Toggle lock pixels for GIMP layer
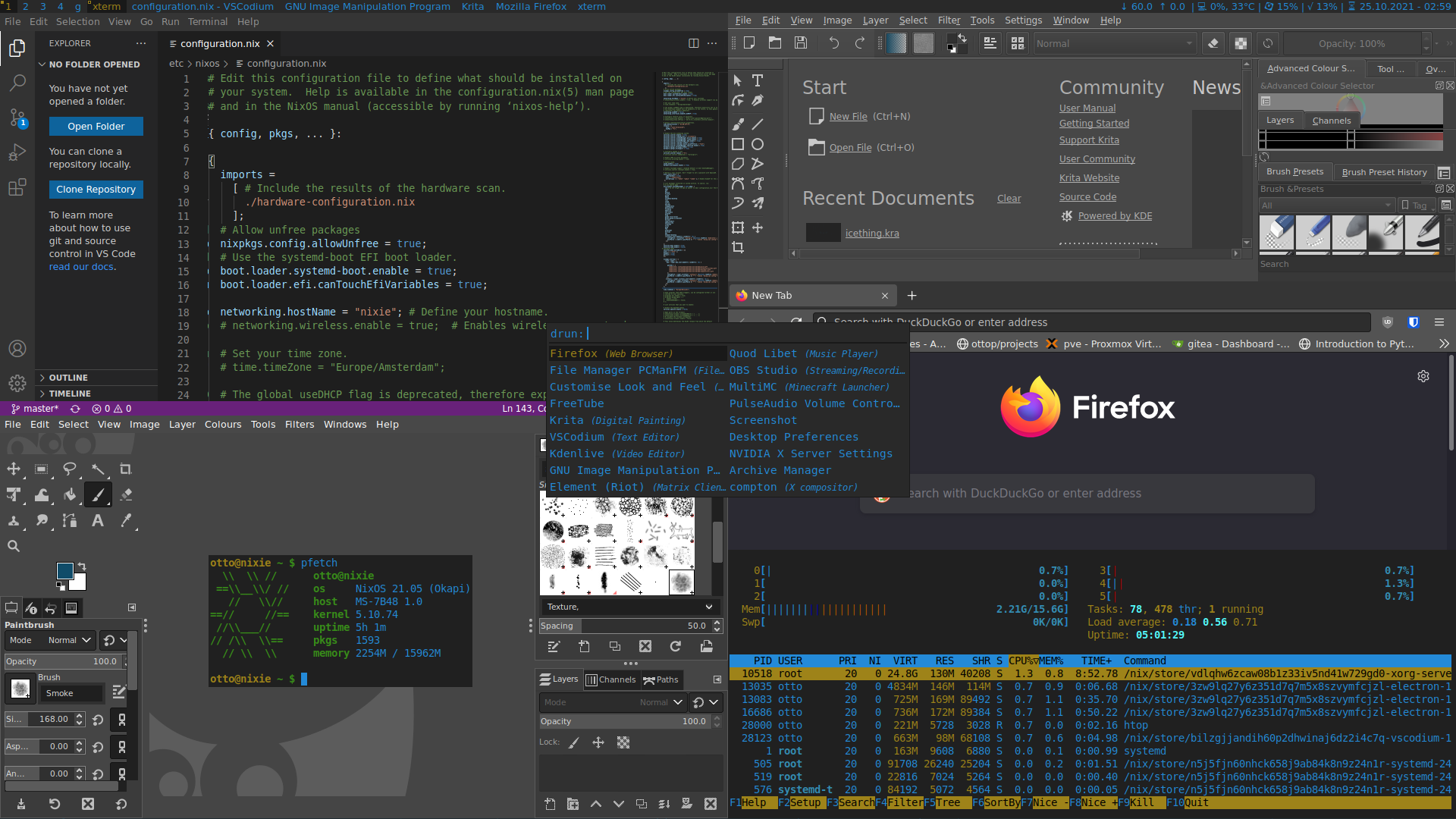The height and width of the screenshot is (819, 1456). tap(574, 742)
